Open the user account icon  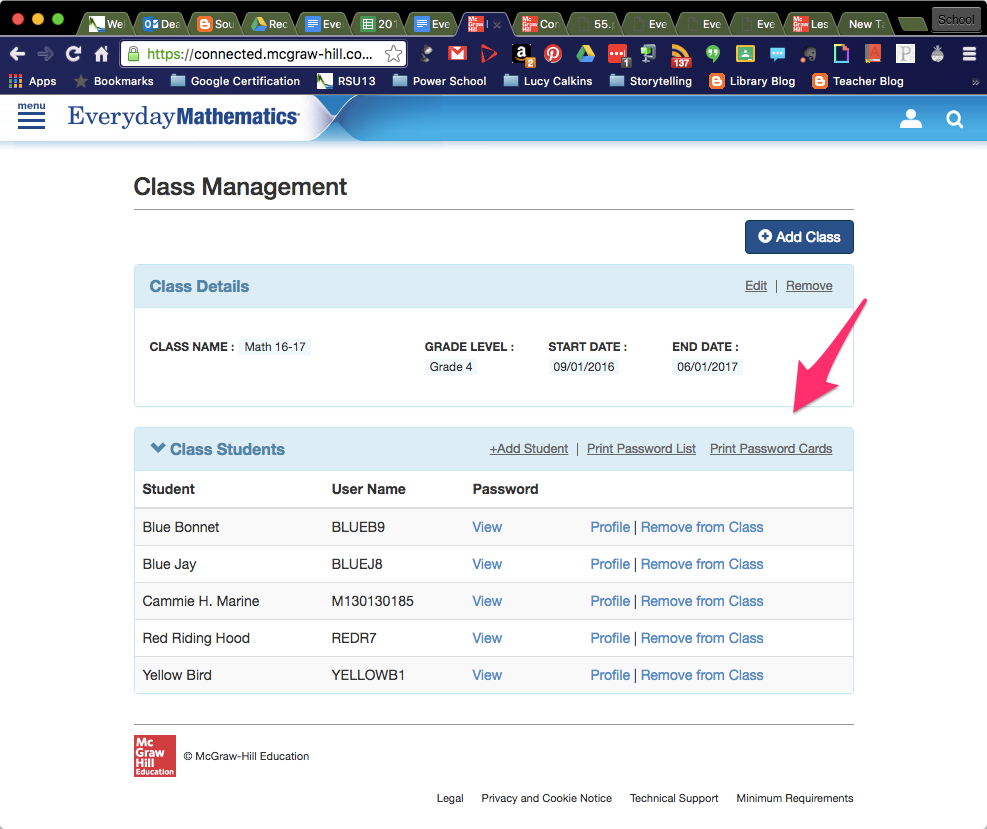[x=910, y=118]
